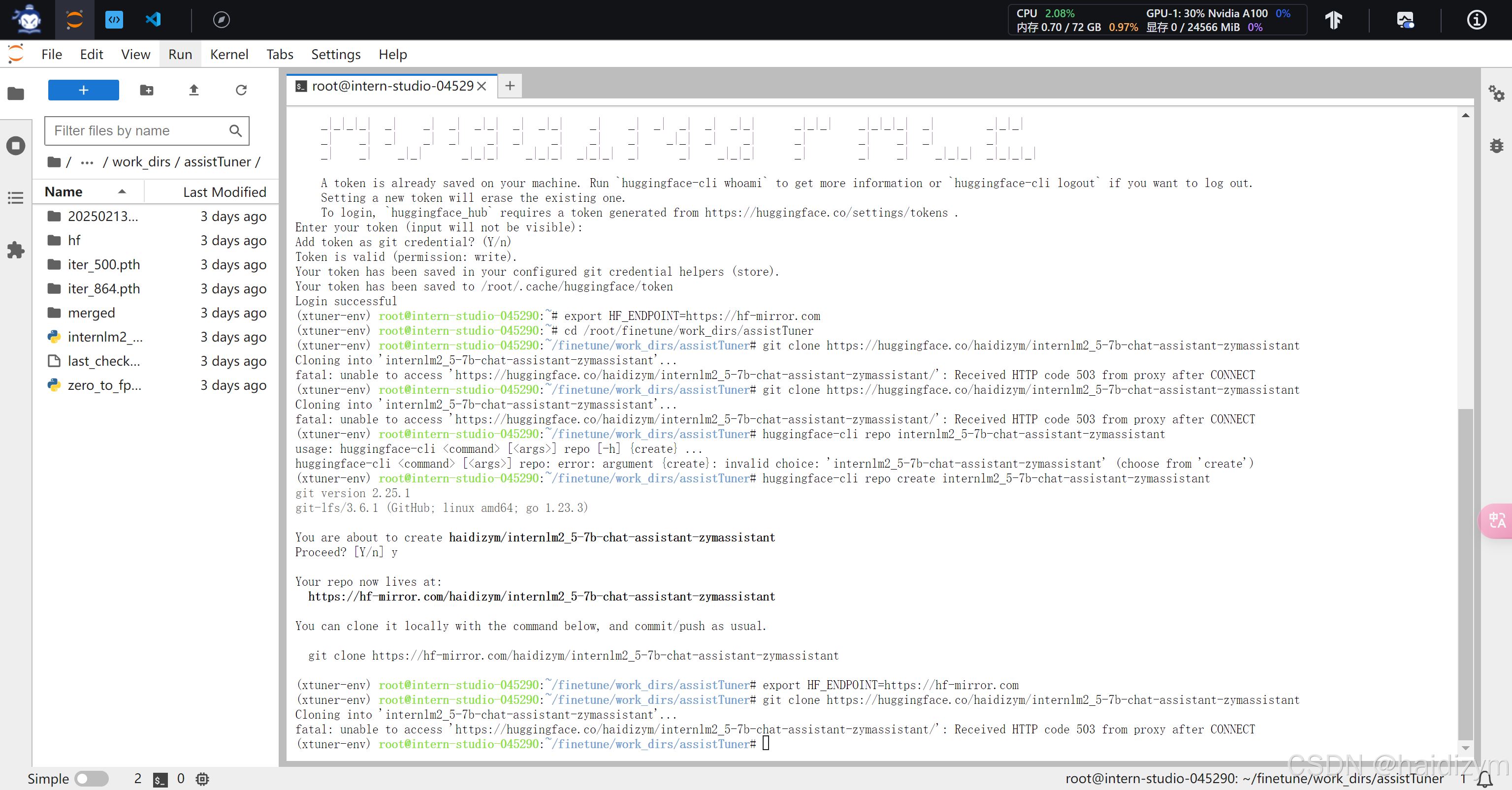
Task: Open running terminals and kernels panel
Action: point(16,145)
